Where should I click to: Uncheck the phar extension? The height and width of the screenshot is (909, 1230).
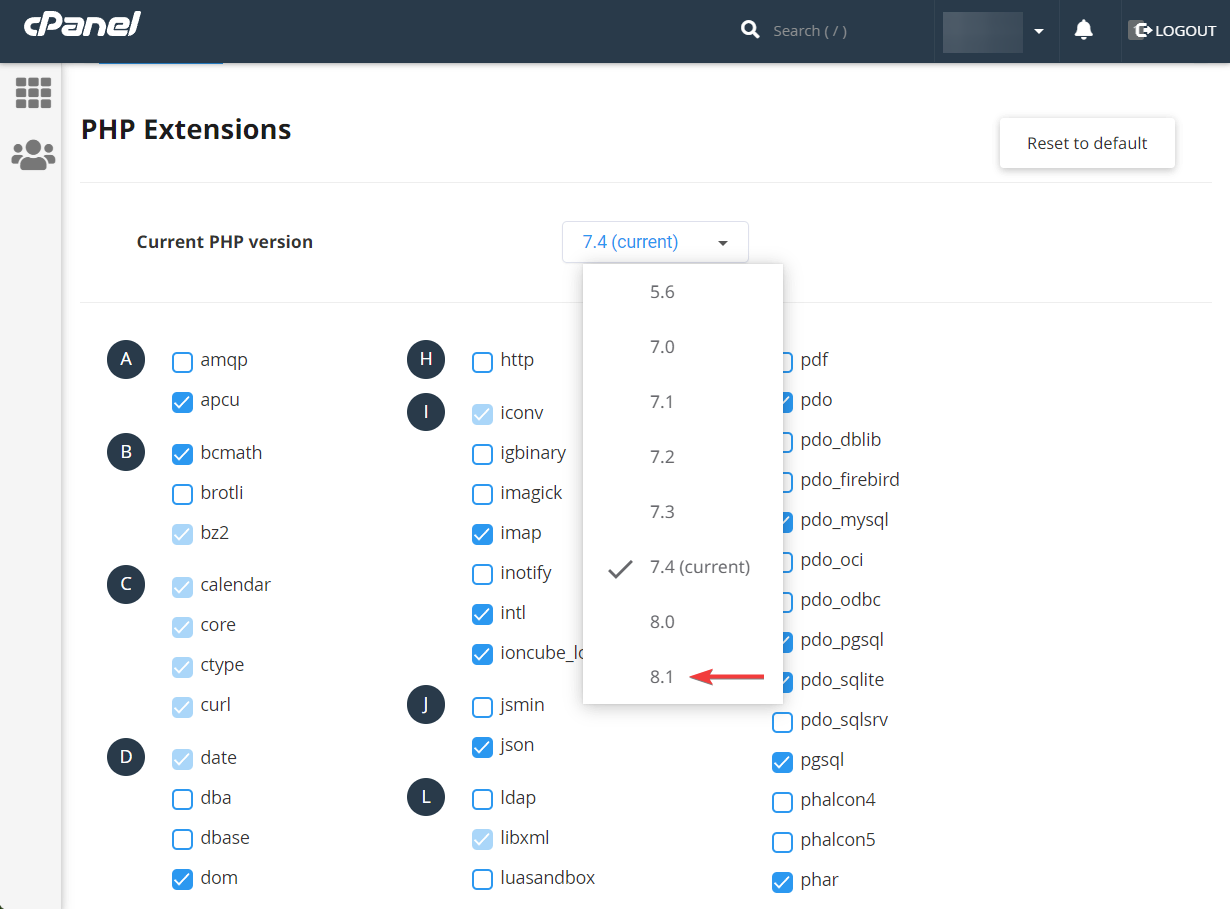pos(782,882)
